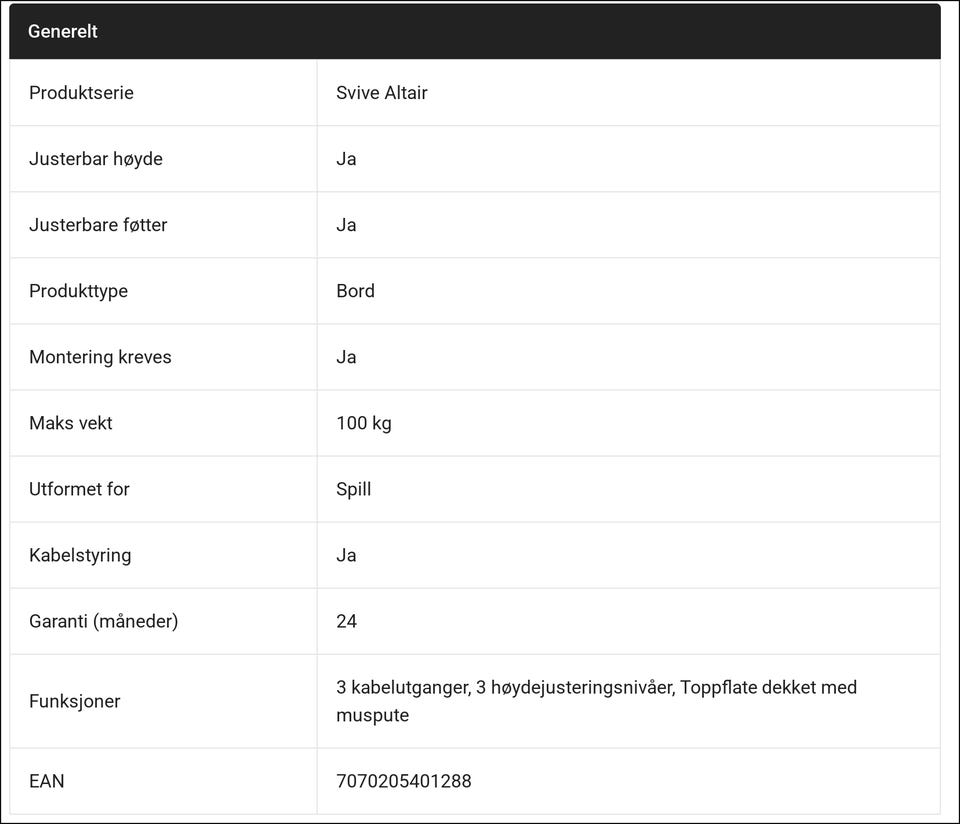Image resolution: width=960 pixels, height=824 pixels.
Task: Click the Ja value for Montering kreves
Action: (x=346, y=357)
